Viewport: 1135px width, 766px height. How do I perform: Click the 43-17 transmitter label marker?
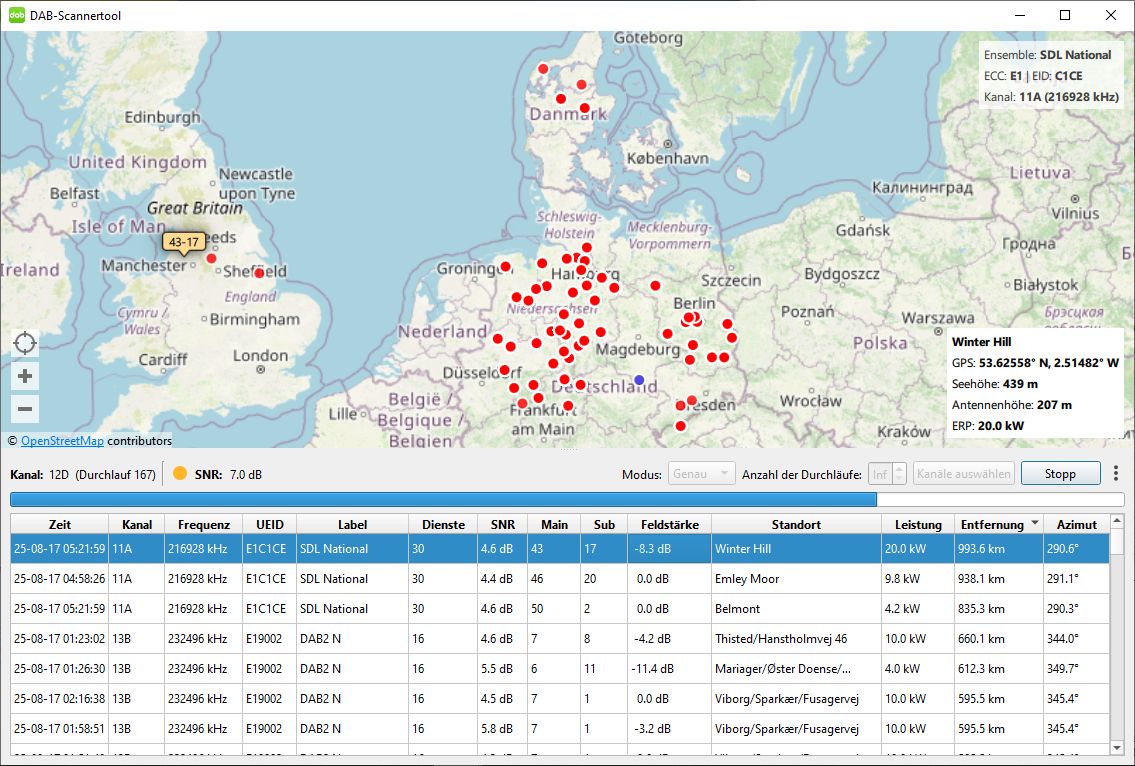(x=184, y=243)
